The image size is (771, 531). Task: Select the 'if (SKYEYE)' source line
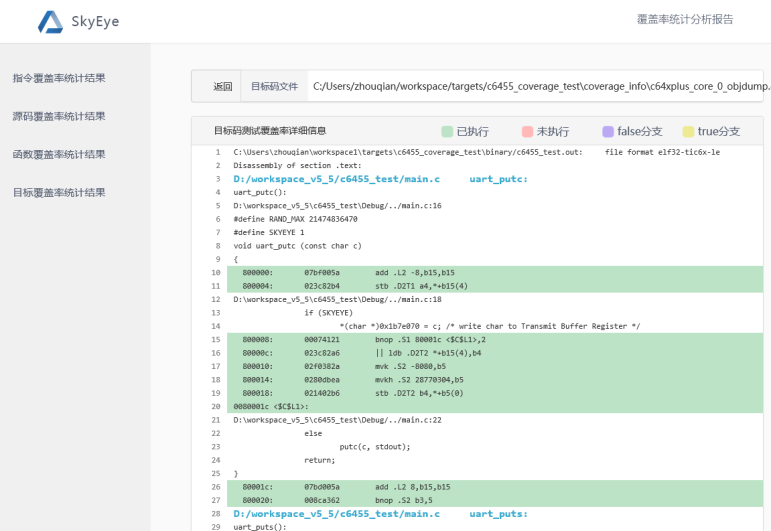(x=328, y=313)
